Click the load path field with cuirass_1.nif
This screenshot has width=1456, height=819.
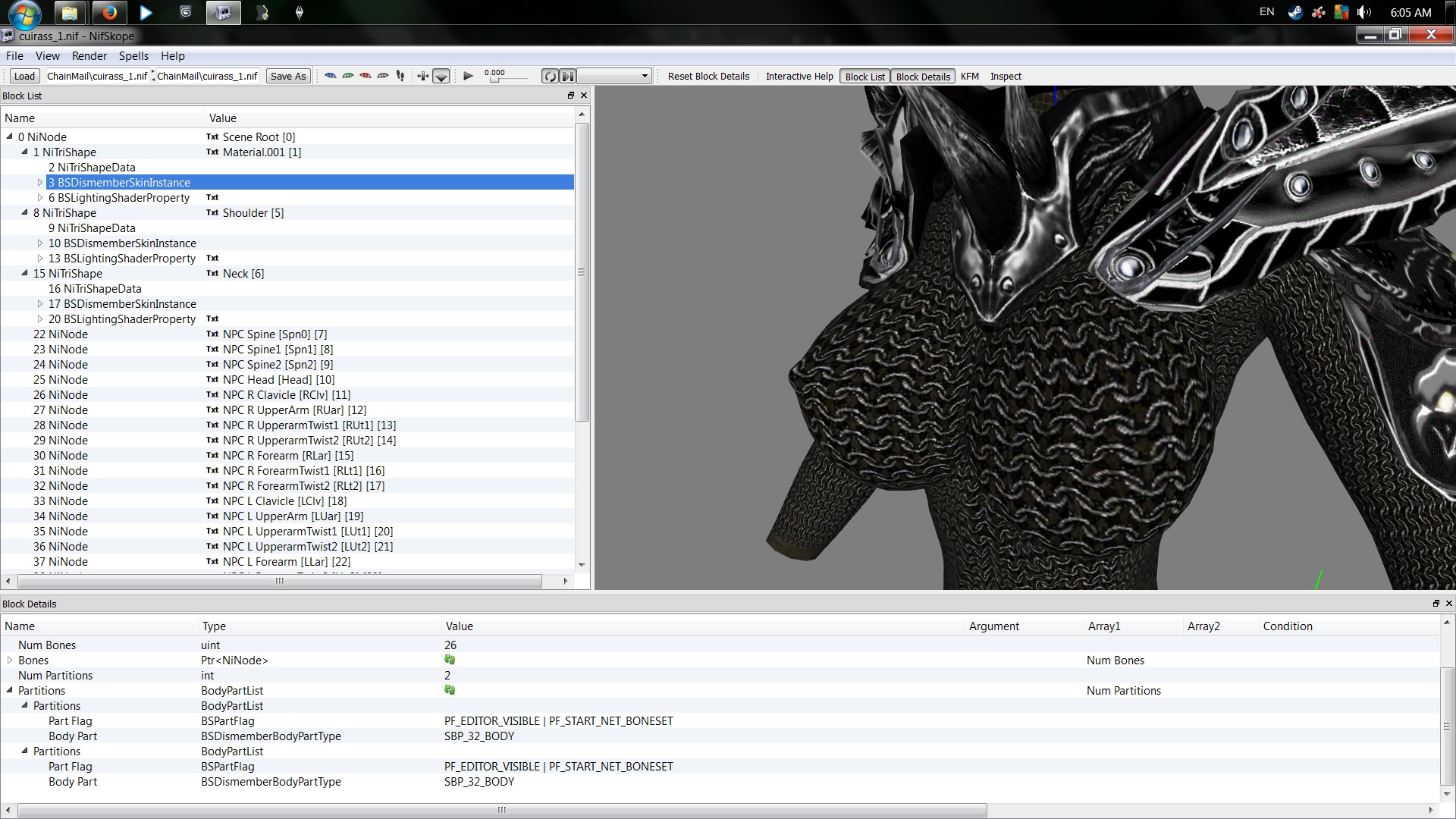(x=97, y=76)
